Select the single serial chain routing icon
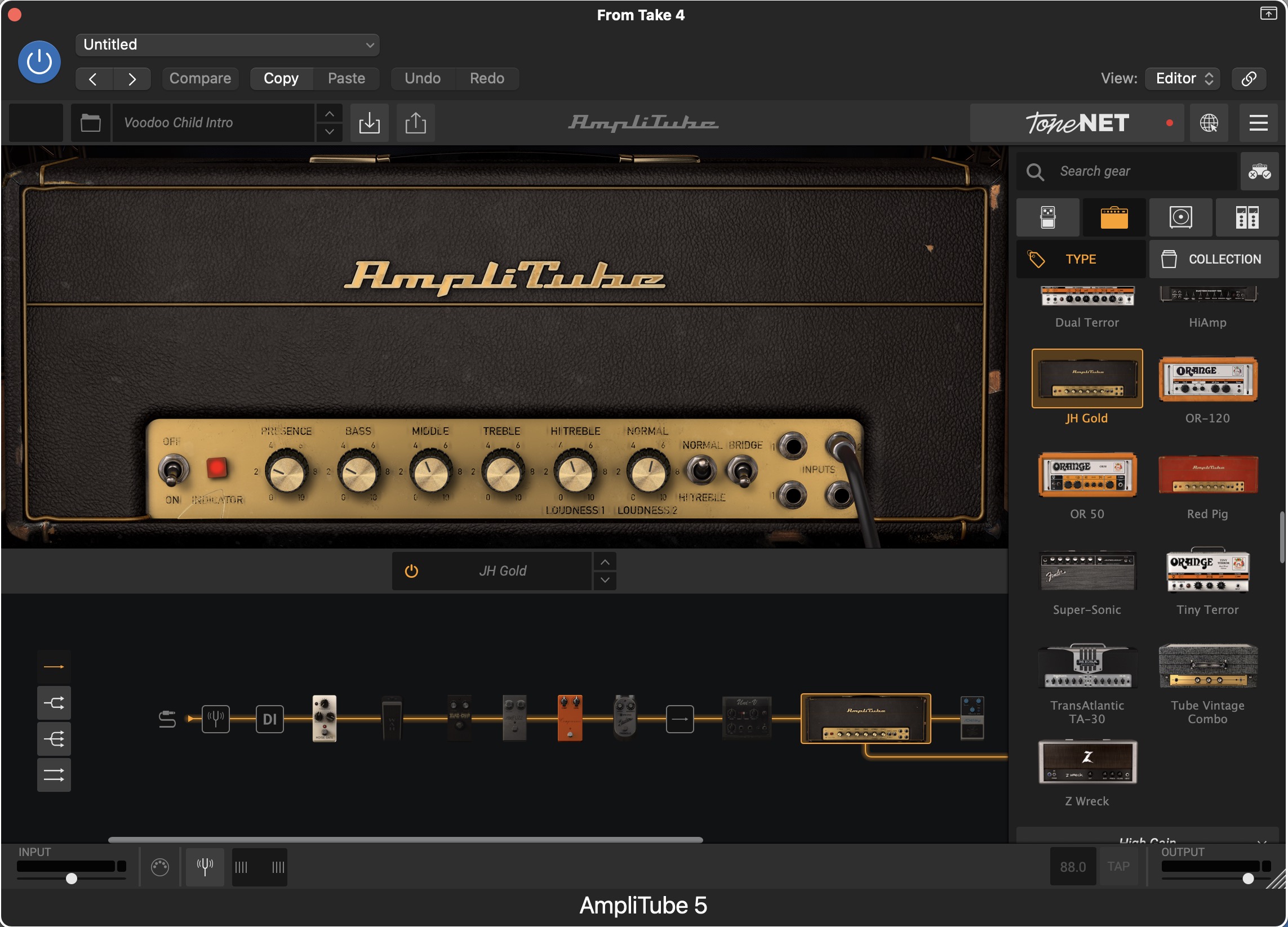This screenshot has width=1288, height=927. point(54,667)
